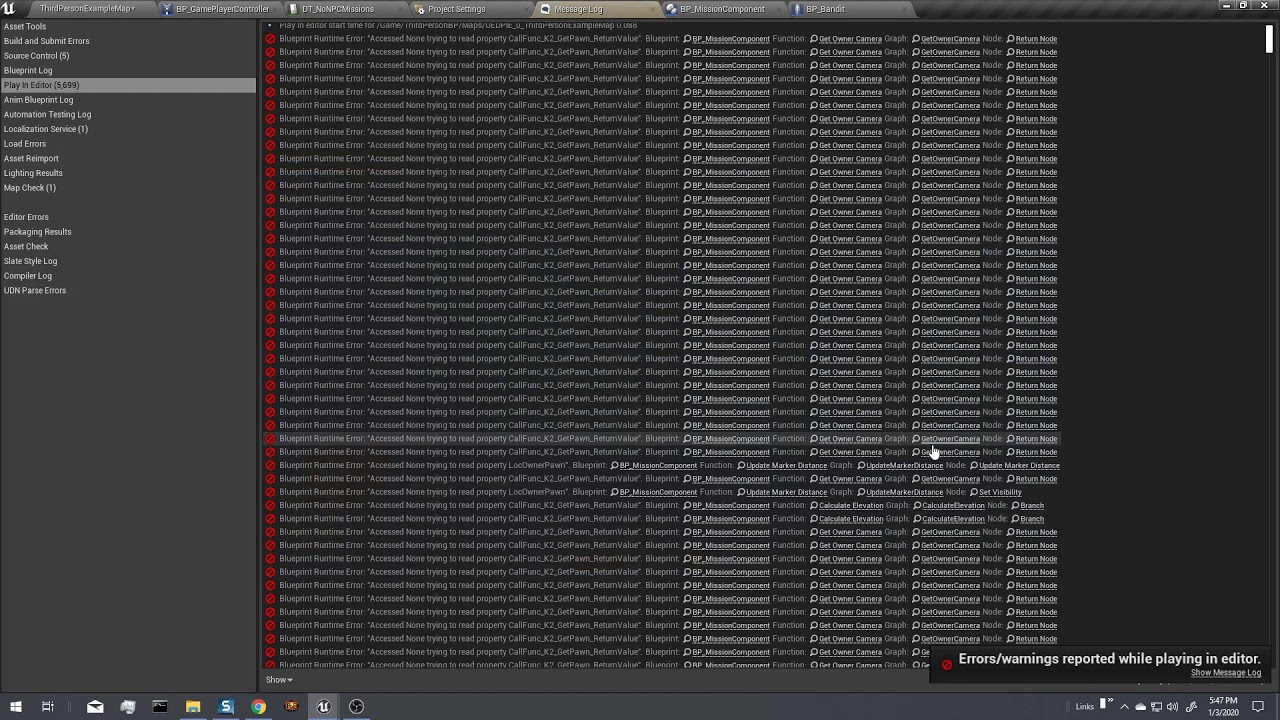Launch Google Chrome from the taskbar

tap(259, 707)
